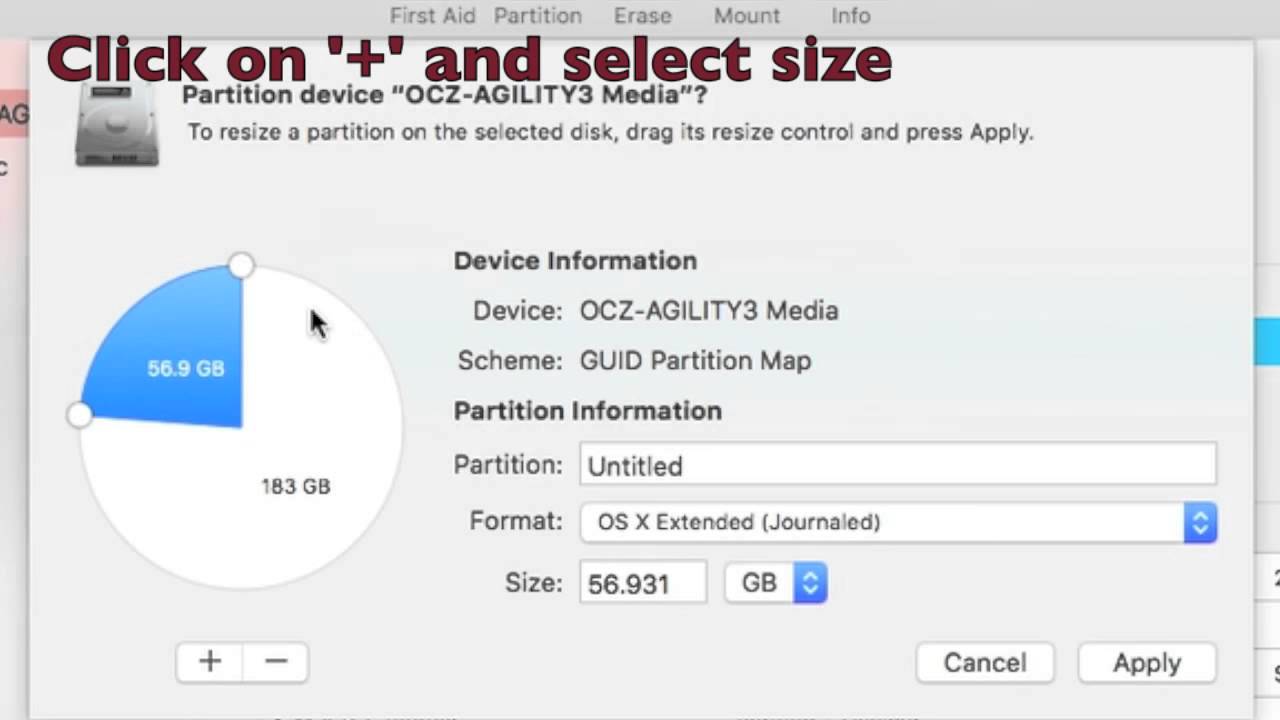
Task: Click the Partition name text field
Action: pos(897,465)
